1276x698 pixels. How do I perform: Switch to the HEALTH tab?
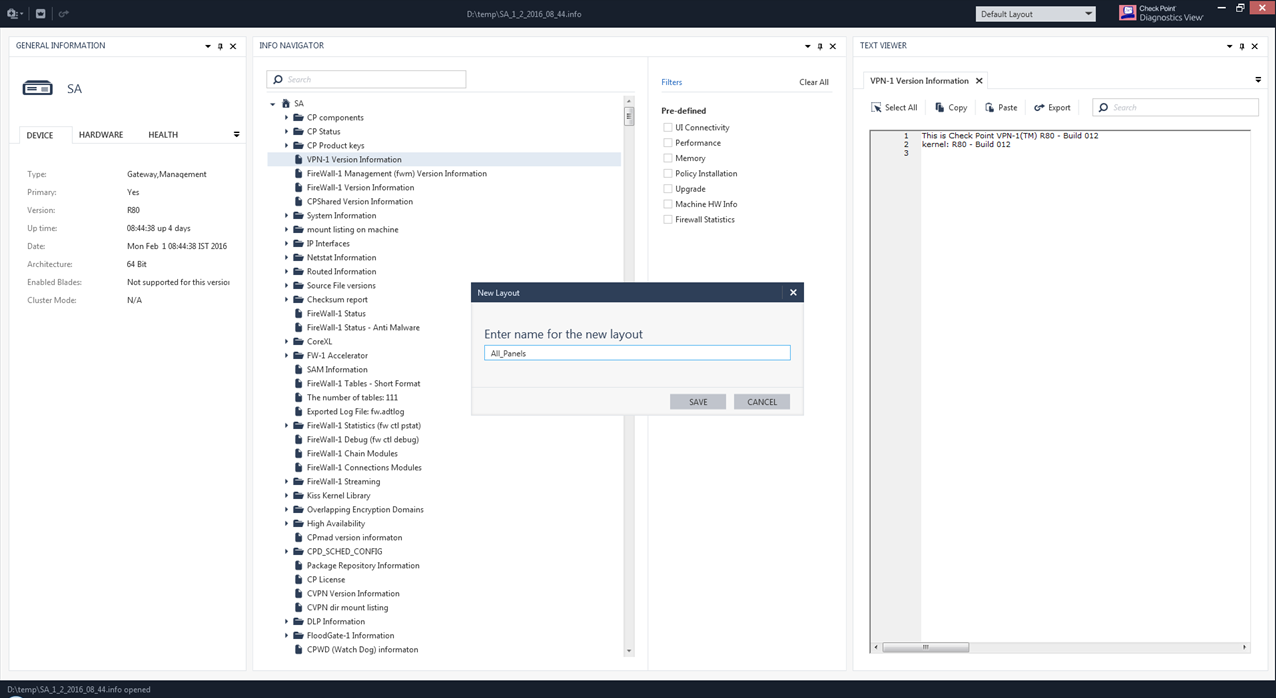tap(163, 135)
